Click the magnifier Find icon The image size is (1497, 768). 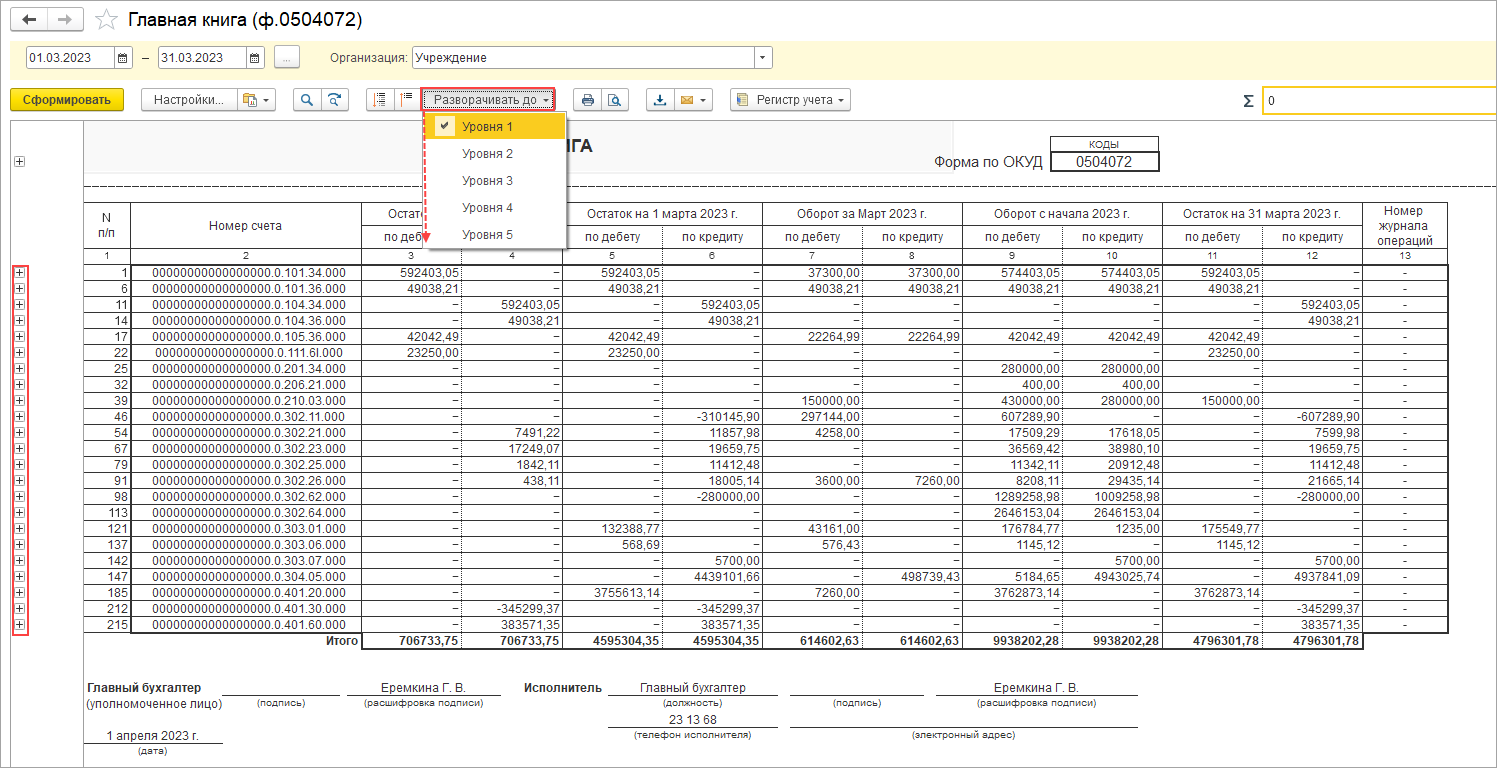click(x=306, y=100)
